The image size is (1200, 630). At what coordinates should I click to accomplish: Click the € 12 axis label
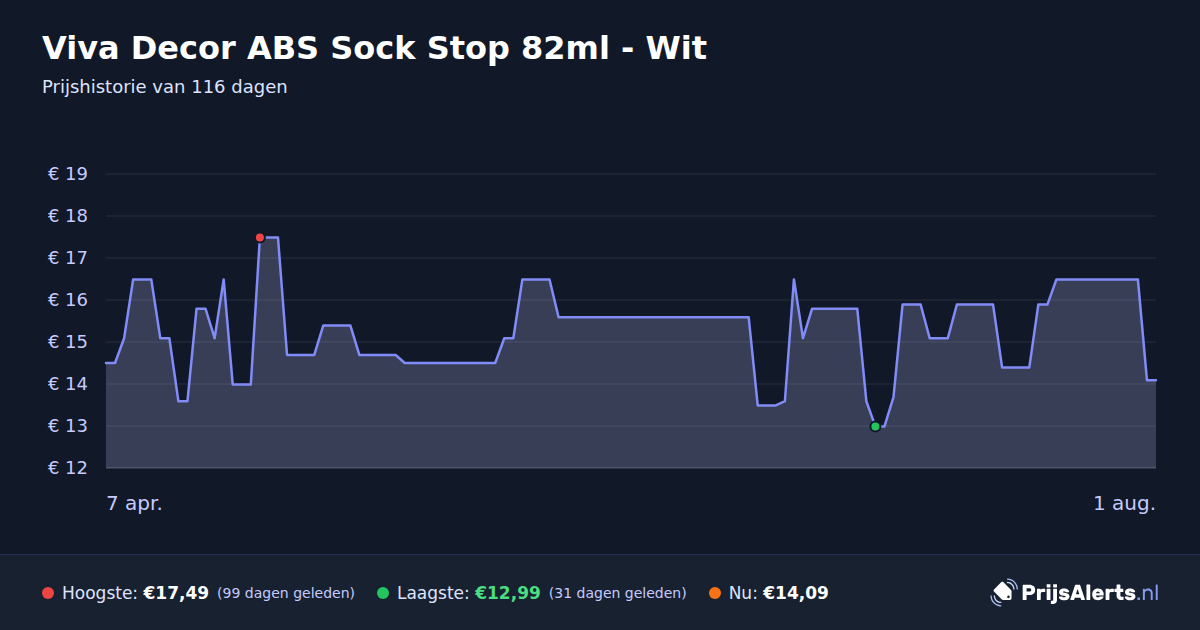click(68, 468)
